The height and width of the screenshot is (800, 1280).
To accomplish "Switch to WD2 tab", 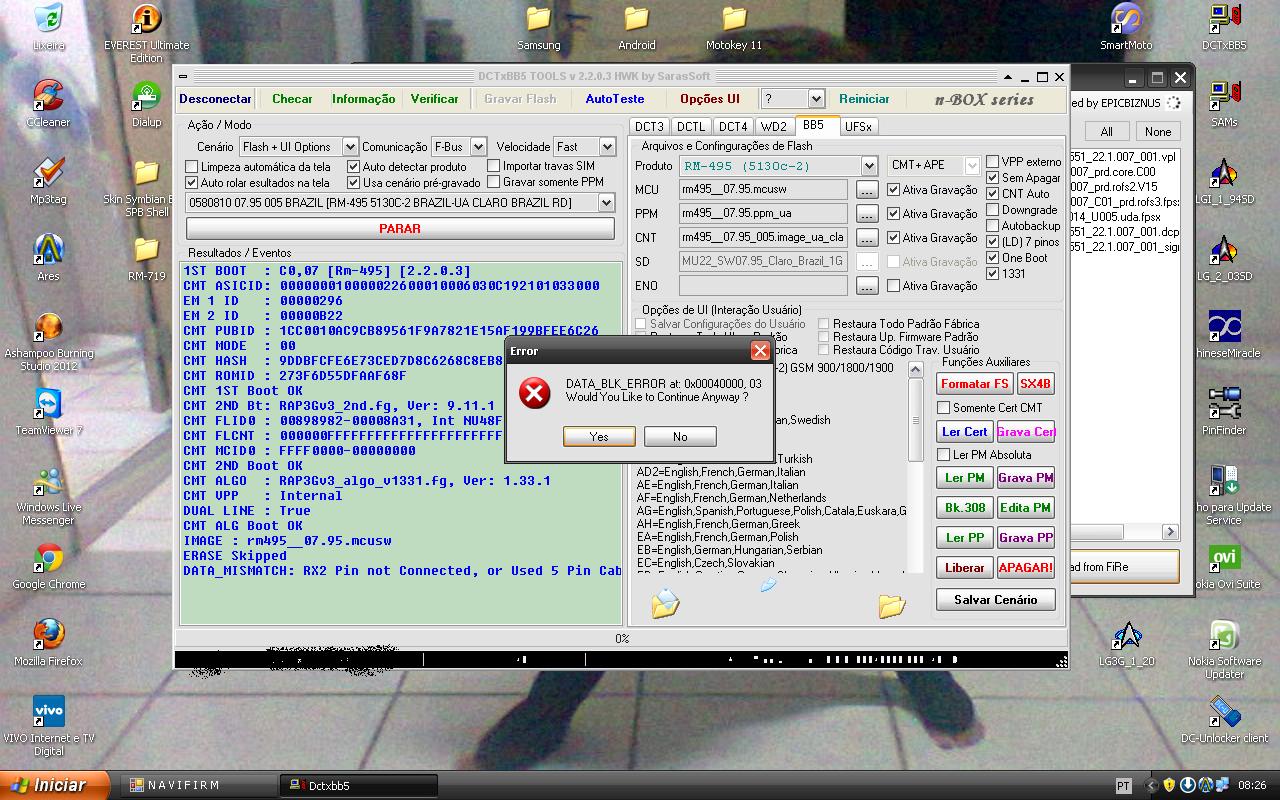I will (774, 126).
